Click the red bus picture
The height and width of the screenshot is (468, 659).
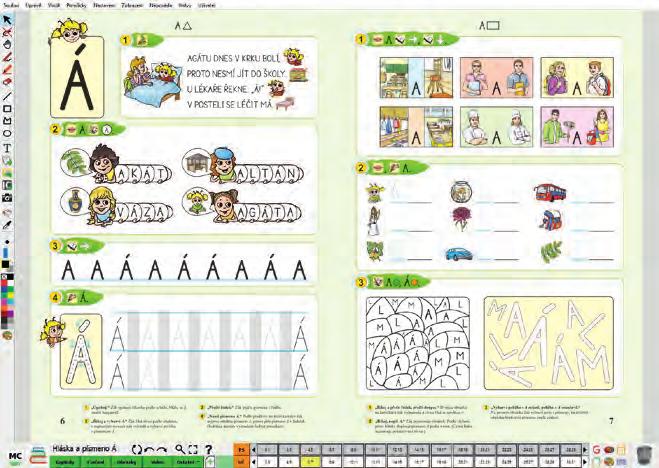click(550, 192)
